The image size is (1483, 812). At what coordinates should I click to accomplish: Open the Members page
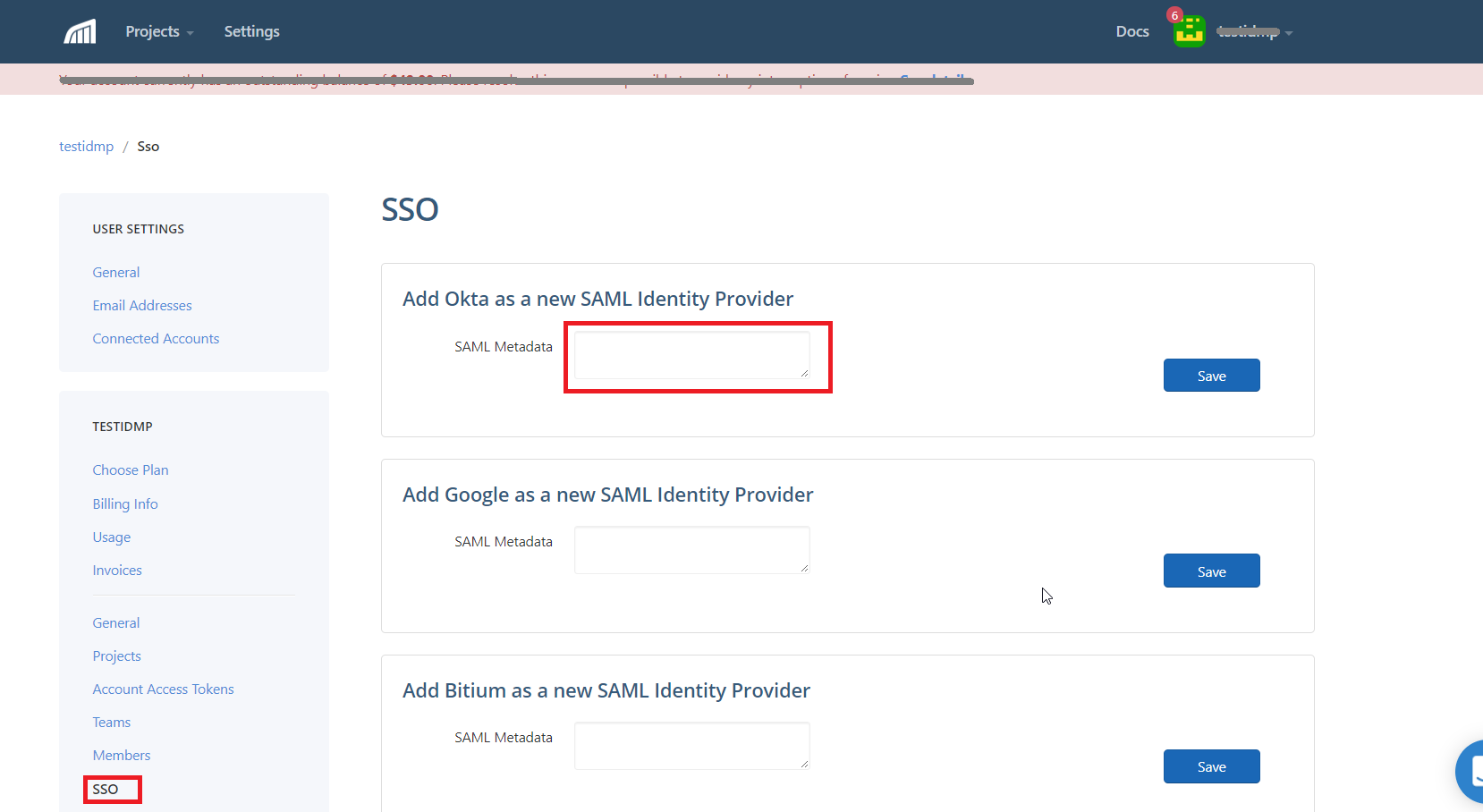122,755
